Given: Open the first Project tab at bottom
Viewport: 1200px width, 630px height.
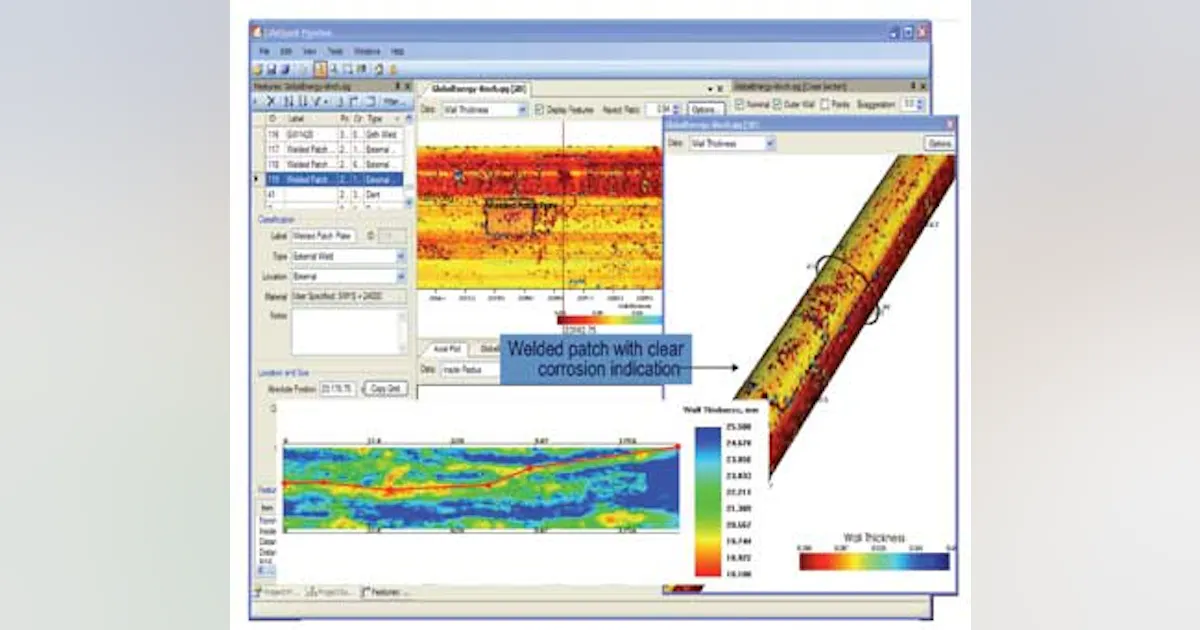Looking at the screenshot, I should coord(275,592).
